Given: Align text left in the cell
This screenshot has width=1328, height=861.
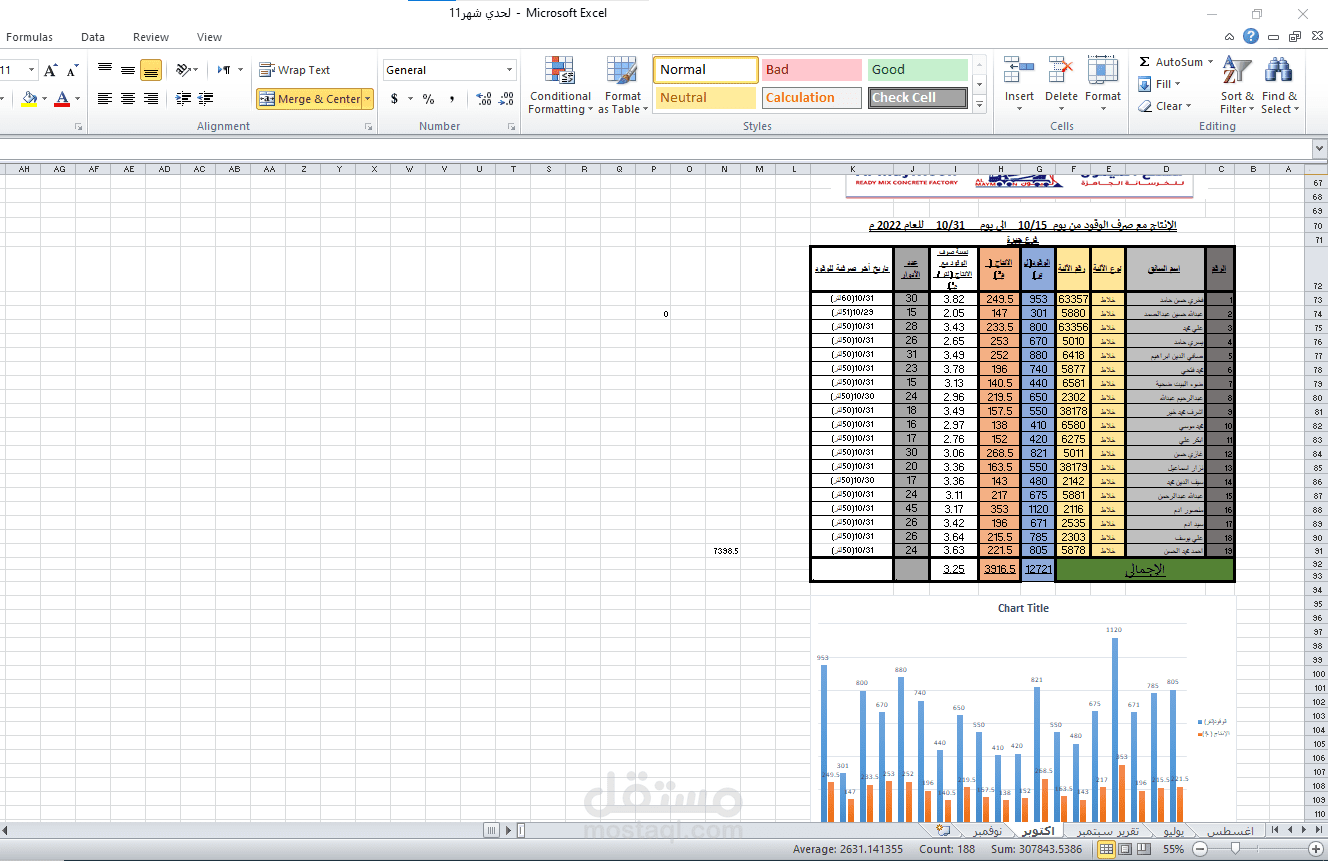Looking at the screenshot, I should point(105,98).
